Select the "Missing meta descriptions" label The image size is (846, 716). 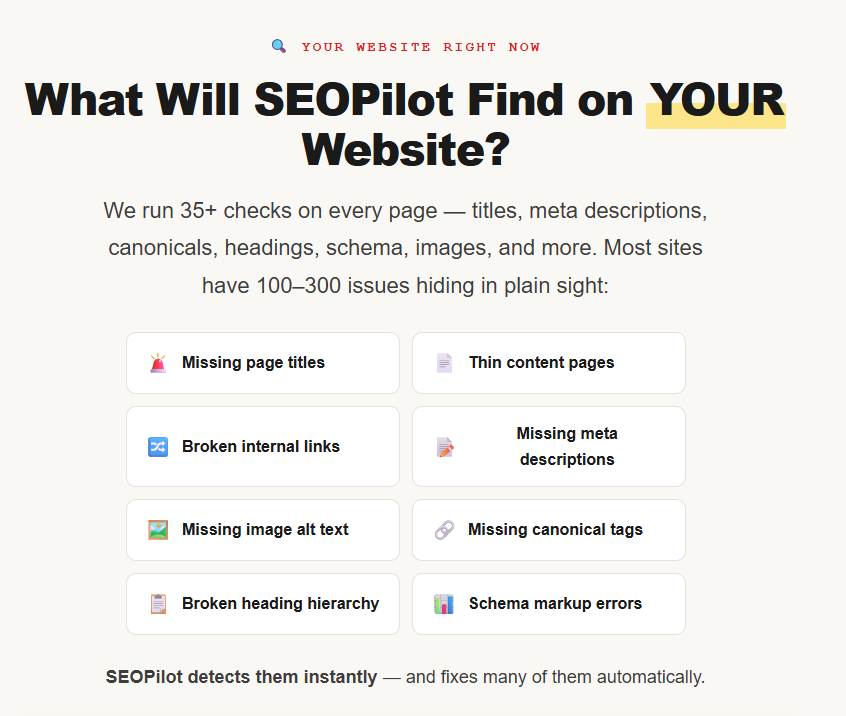tap(567, 447)
